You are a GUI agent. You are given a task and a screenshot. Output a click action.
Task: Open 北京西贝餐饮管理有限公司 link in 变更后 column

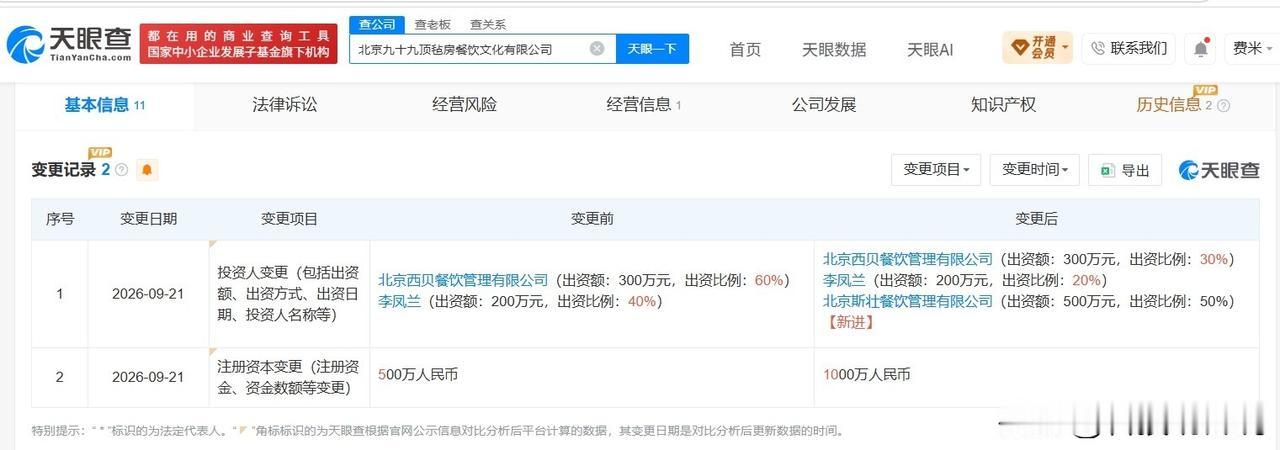pyautogui.click(x=908, y=259)
